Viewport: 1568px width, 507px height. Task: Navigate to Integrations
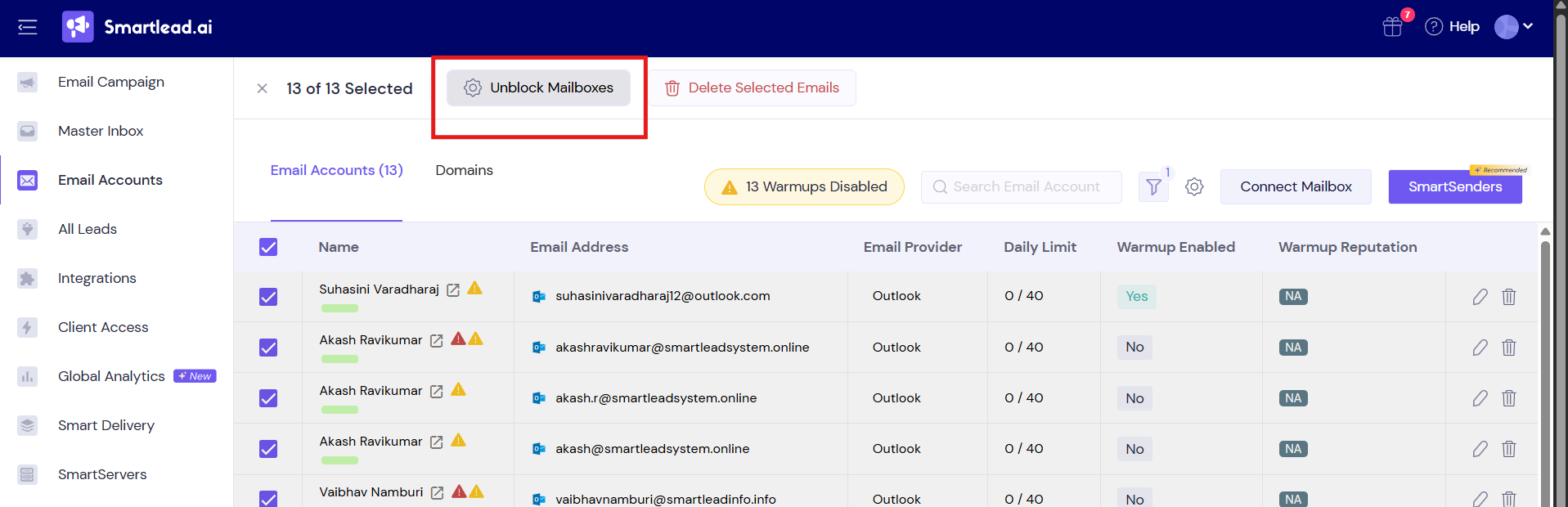[x=97, y=278]
